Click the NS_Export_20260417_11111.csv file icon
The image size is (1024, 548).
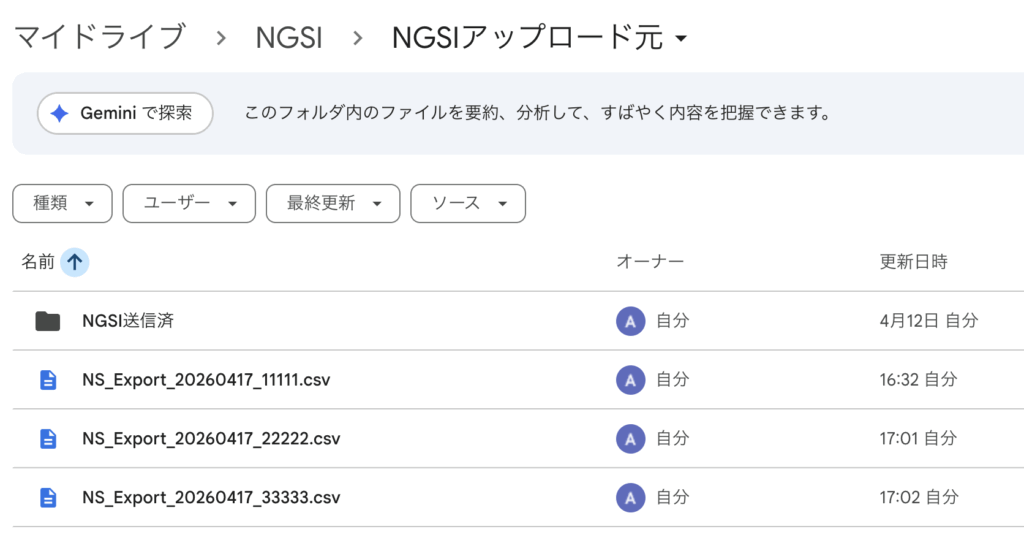(47, 380)
